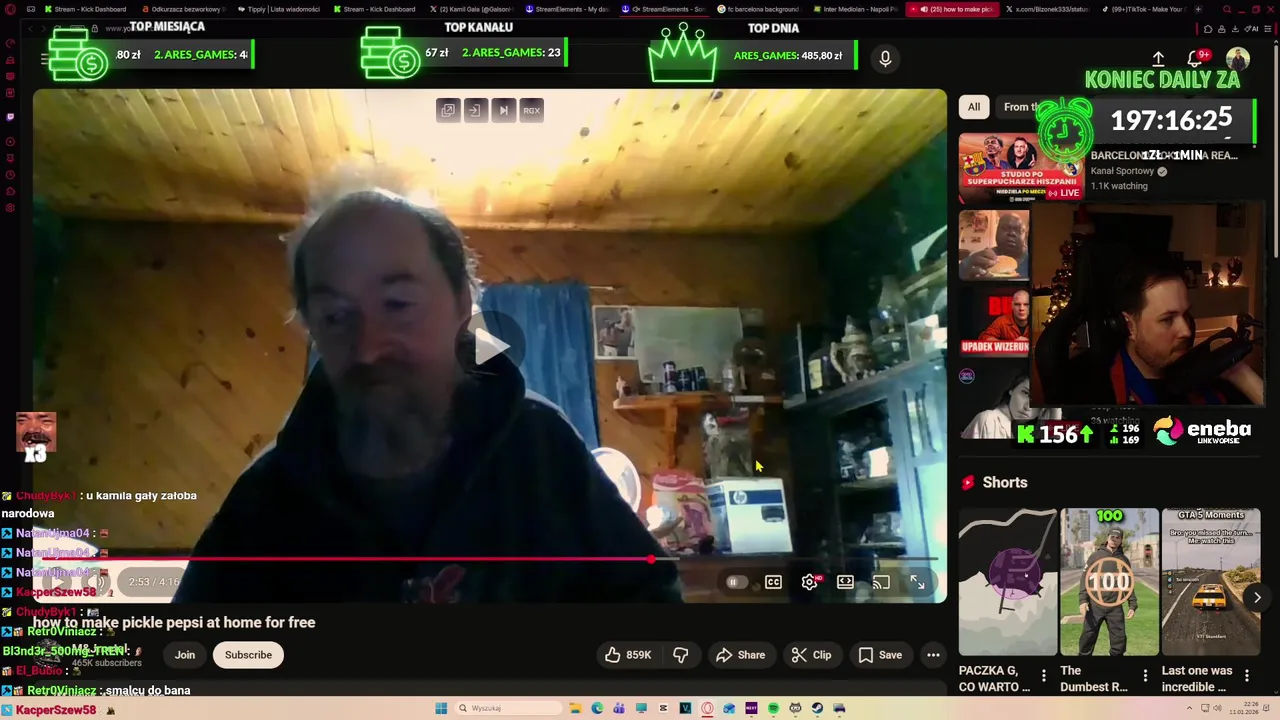
Task: Open Microsoft Edge from taskbar
Action: [x=597, y=708]
